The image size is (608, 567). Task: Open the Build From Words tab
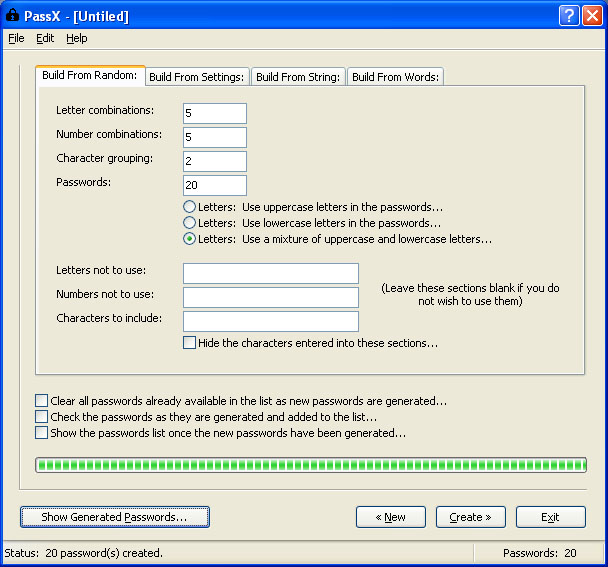point(395,77)
